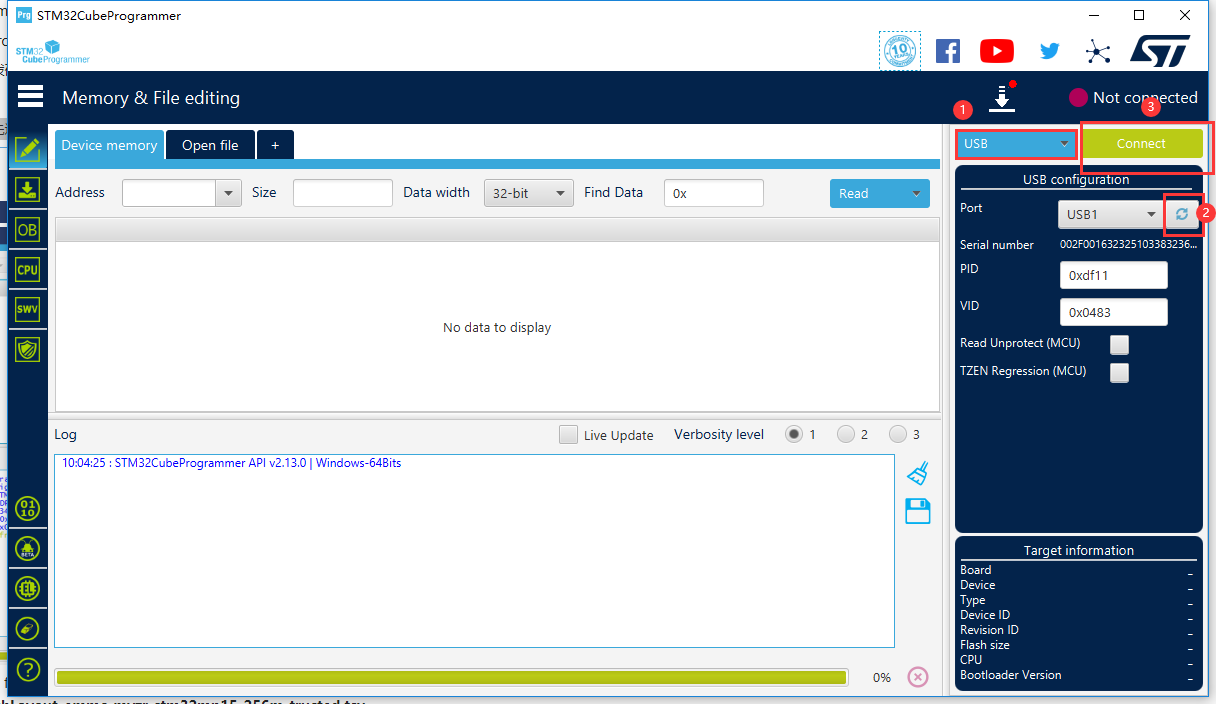Click the VID 0x0483 field
1216x704 pixels.
[1114, 312]
